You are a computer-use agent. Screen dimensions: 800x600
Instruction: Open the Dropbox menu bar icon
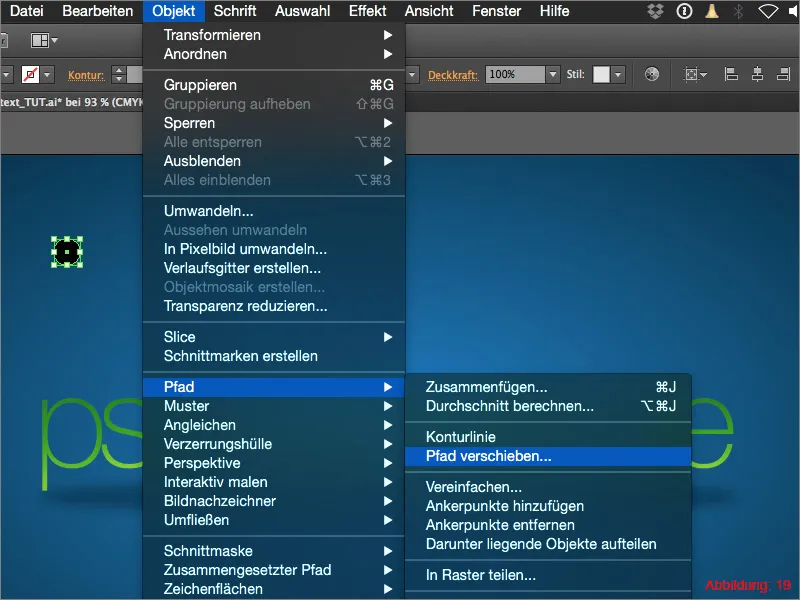click(656, 11)
